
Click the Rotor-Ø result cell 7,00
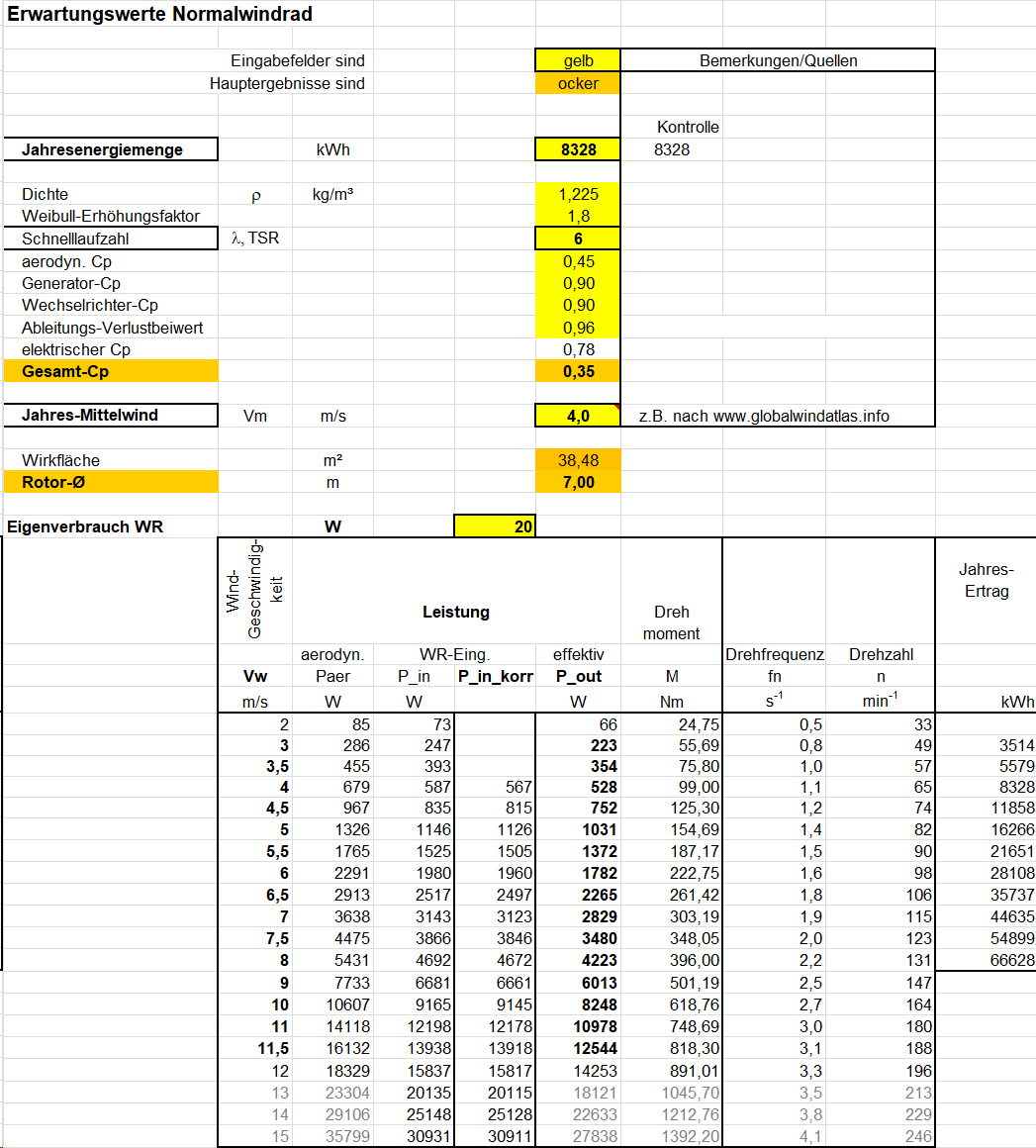[578, 482]
